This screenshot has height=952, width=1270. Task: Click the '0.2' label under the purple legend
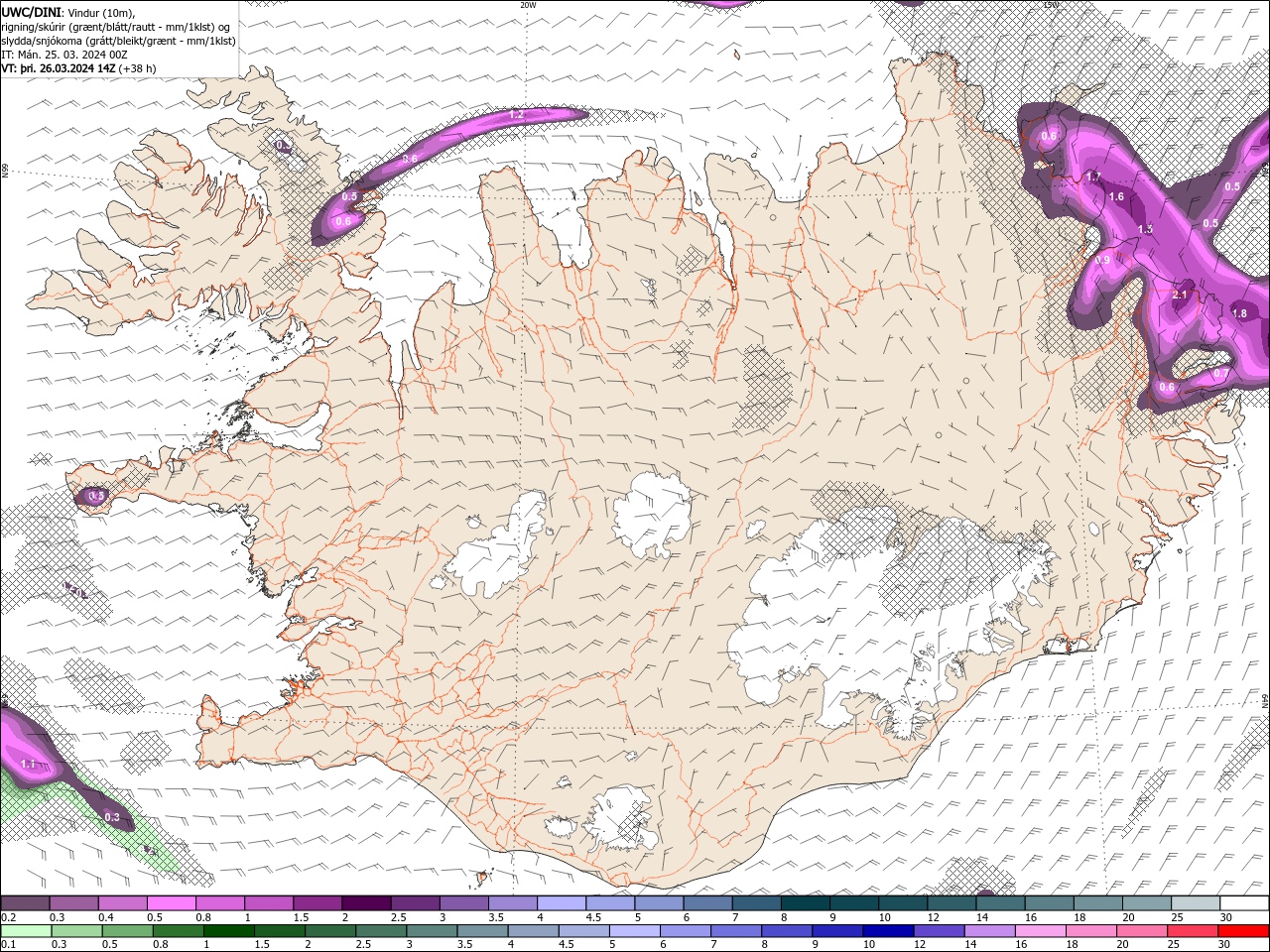pyautogui.click(x=9, y=917)
